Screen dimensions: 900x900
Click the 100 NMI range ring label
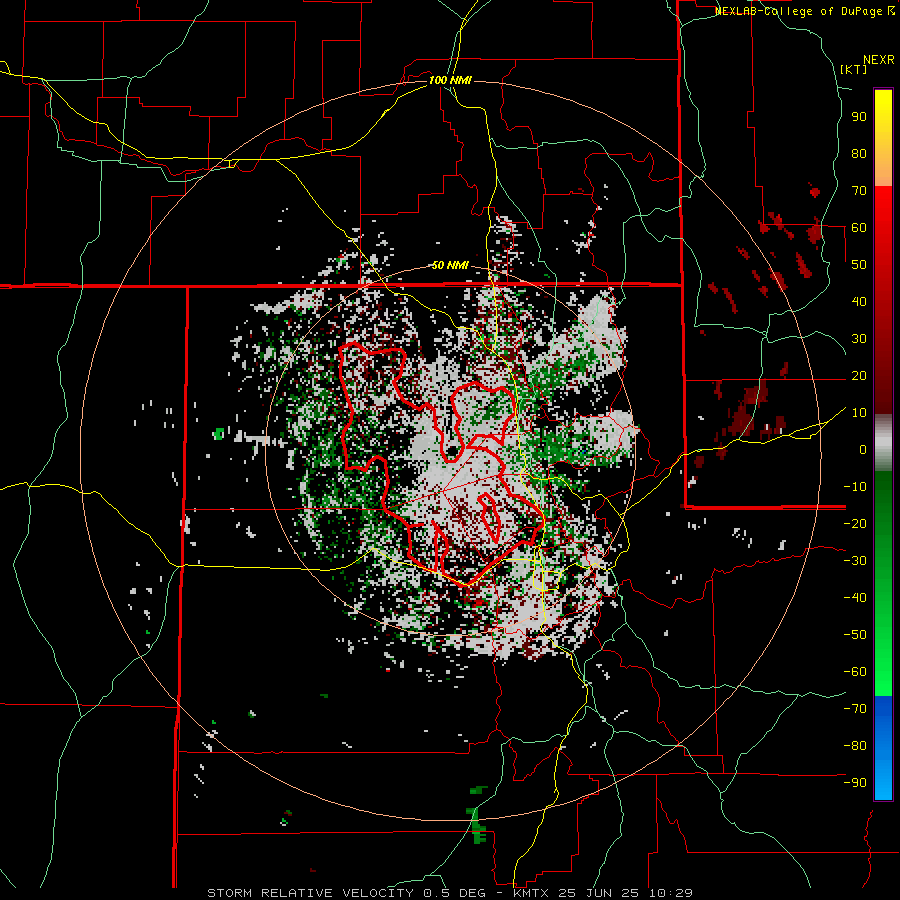tap(450, 80)
